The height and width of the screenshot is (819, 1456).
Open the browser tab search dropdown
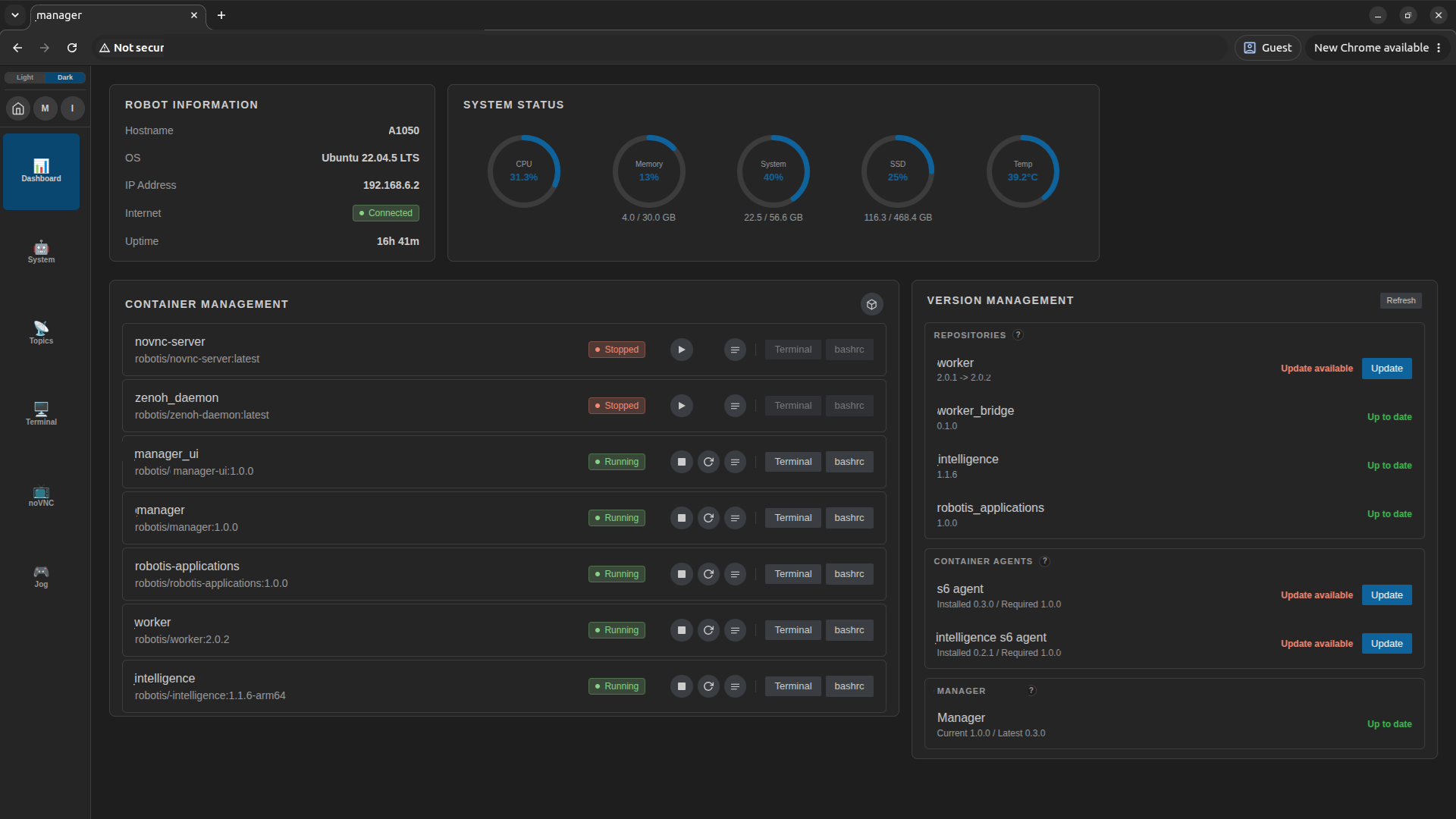pos(14,15)
